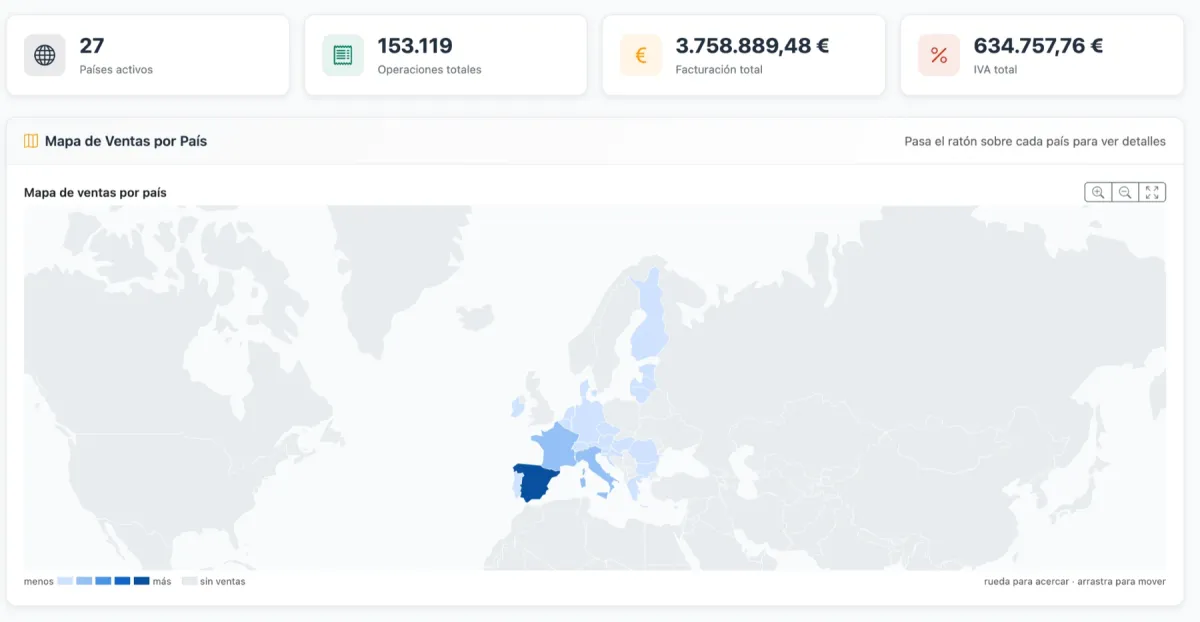Click the 153.119 operations value
Image resolution: width=1200 pixels, height=622 pixels.
click(415, 45)
